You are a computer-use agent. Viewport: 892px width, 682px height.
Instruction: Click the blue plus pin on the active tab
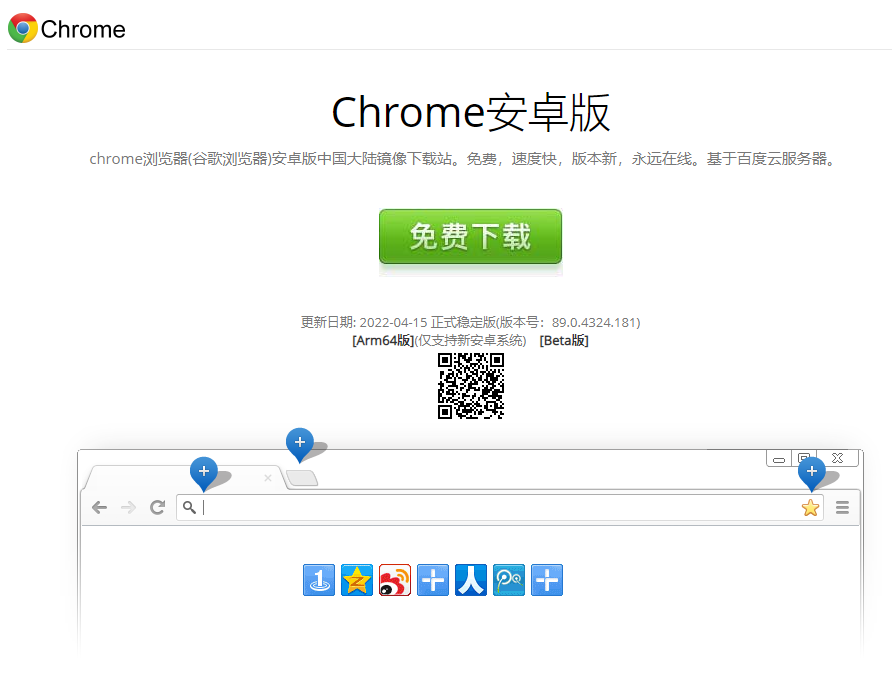[204, 472]
